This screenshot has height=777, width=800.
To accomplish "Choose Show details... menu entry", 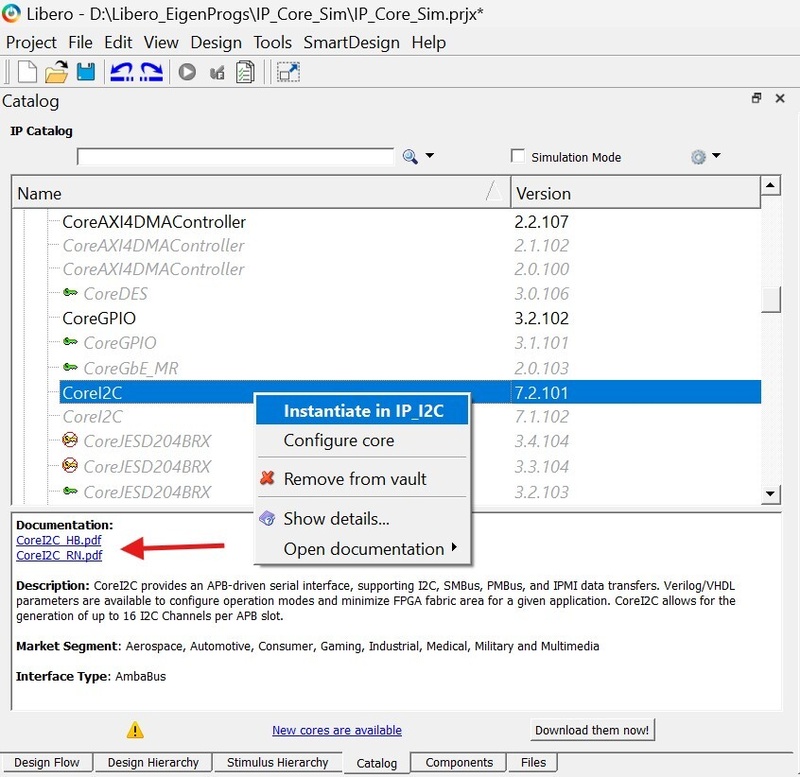I will click(x=362, y=518).
